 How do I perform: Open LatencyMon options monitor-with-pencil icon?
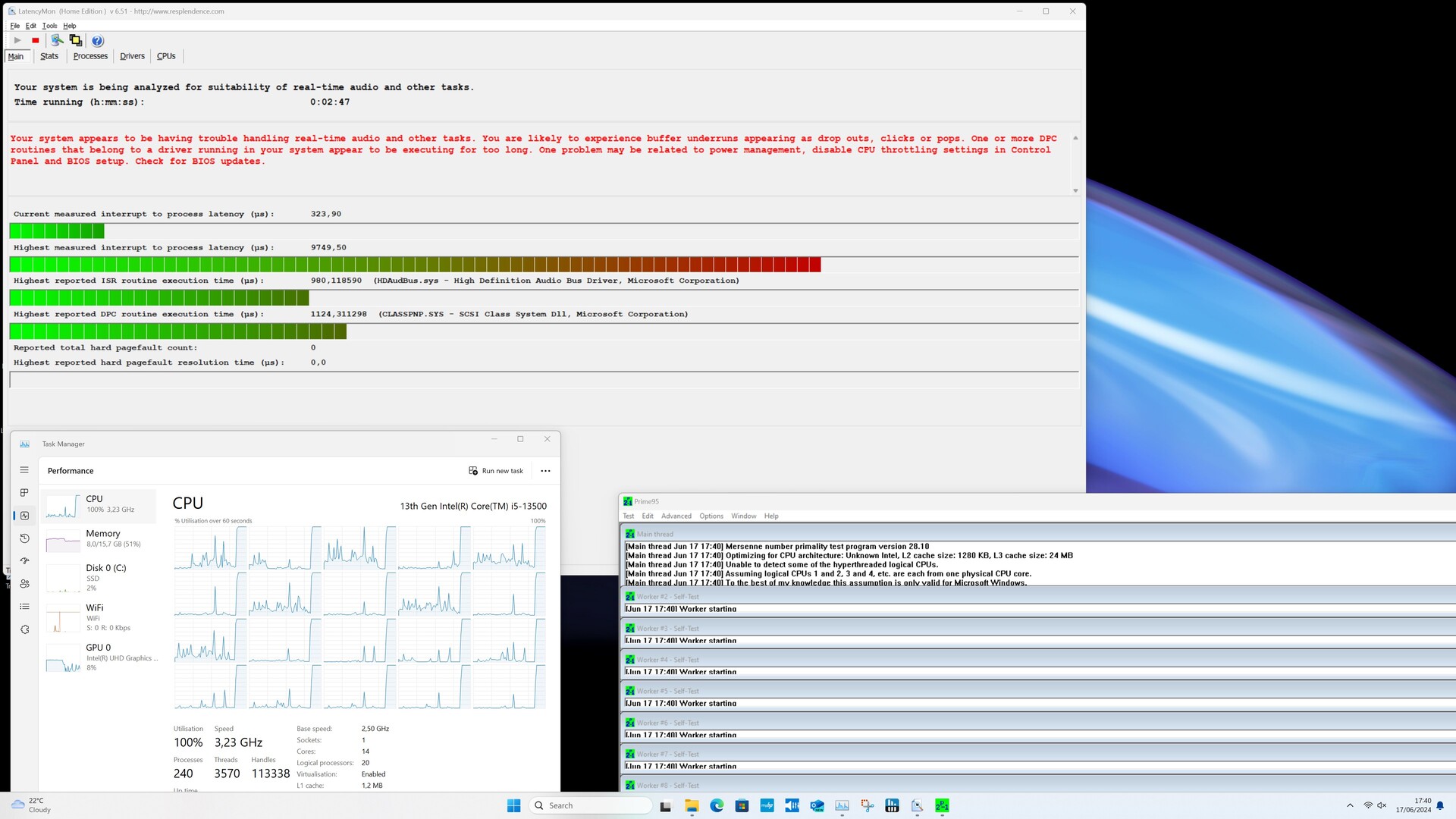tap(57, 40)
